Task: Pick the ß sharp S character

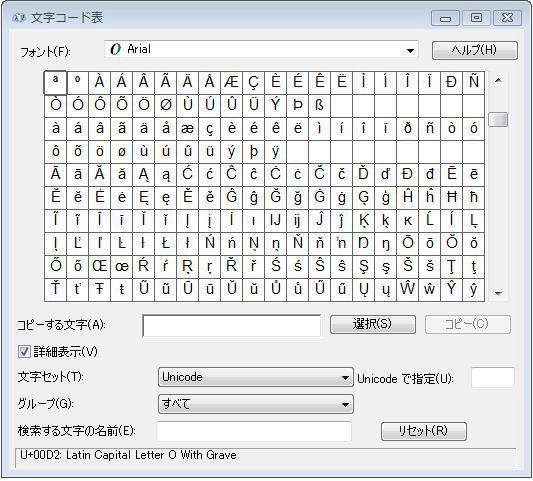Action: click(x=320, y=105)
